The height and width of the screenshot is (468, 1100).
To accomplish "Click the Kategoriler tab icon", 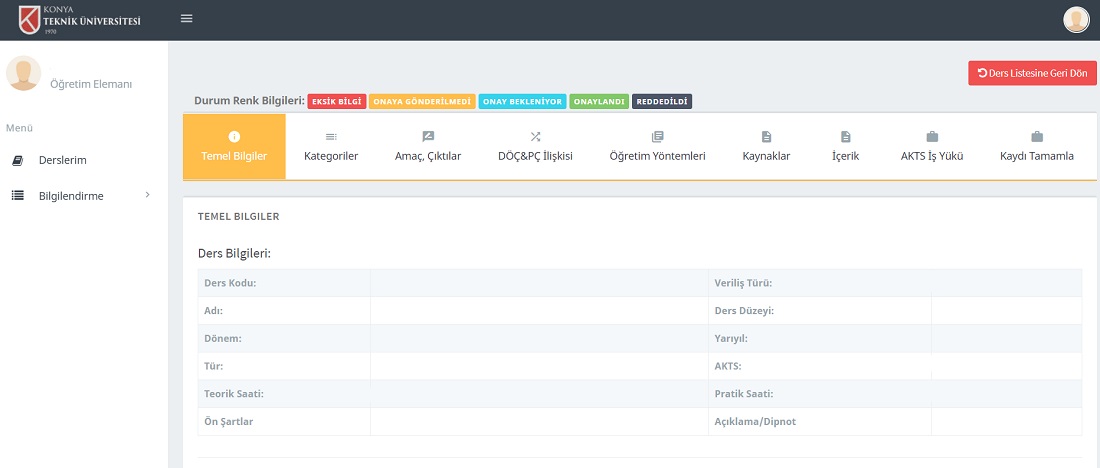I will [331, 137].
